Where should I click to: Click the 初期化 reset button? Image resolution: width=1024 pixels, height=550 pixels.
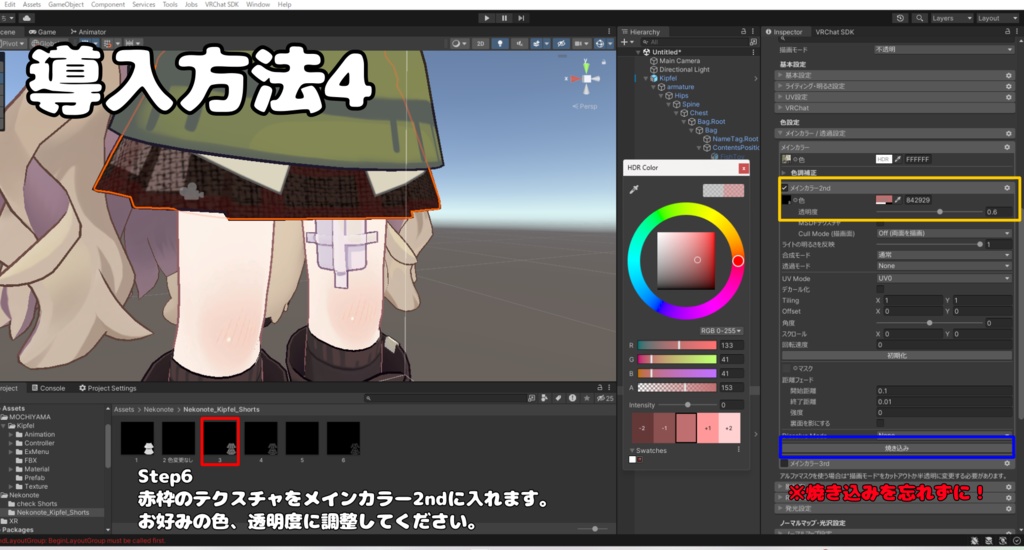(x=897, y=355)
